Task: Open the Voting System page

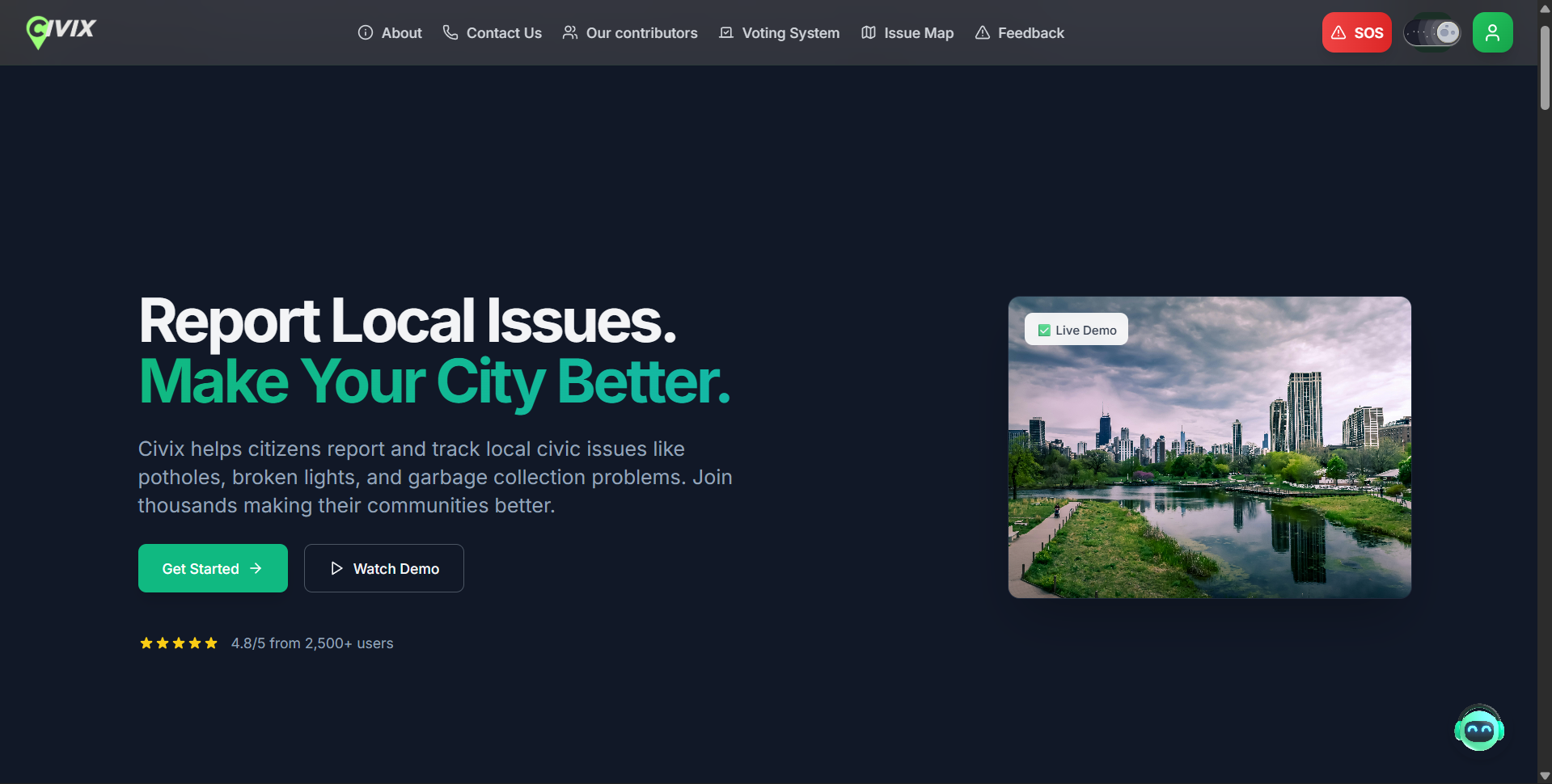Action: point(790,33)
